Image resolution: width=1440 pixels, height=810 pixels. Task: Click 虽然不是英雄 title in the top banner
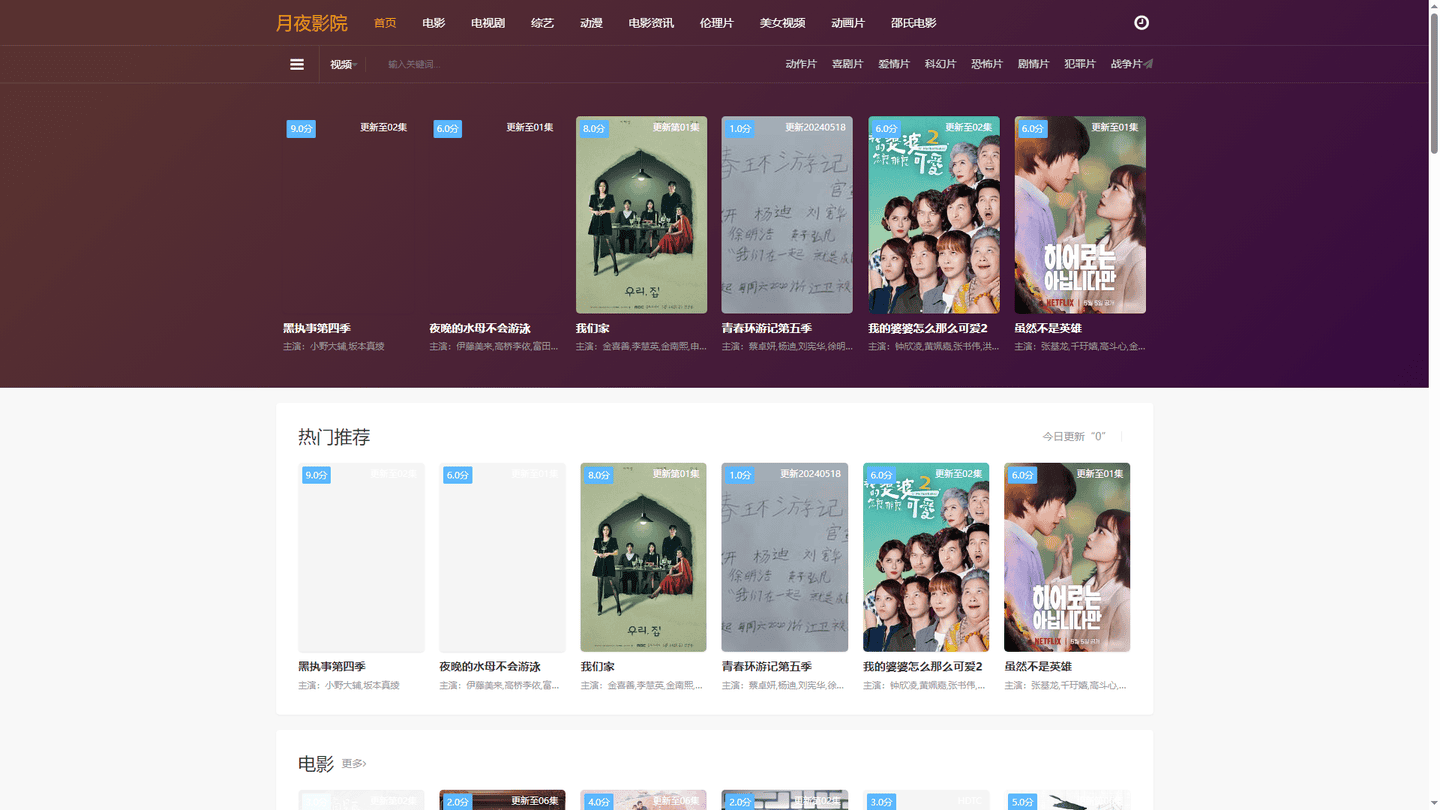(x=1048, y=328)
